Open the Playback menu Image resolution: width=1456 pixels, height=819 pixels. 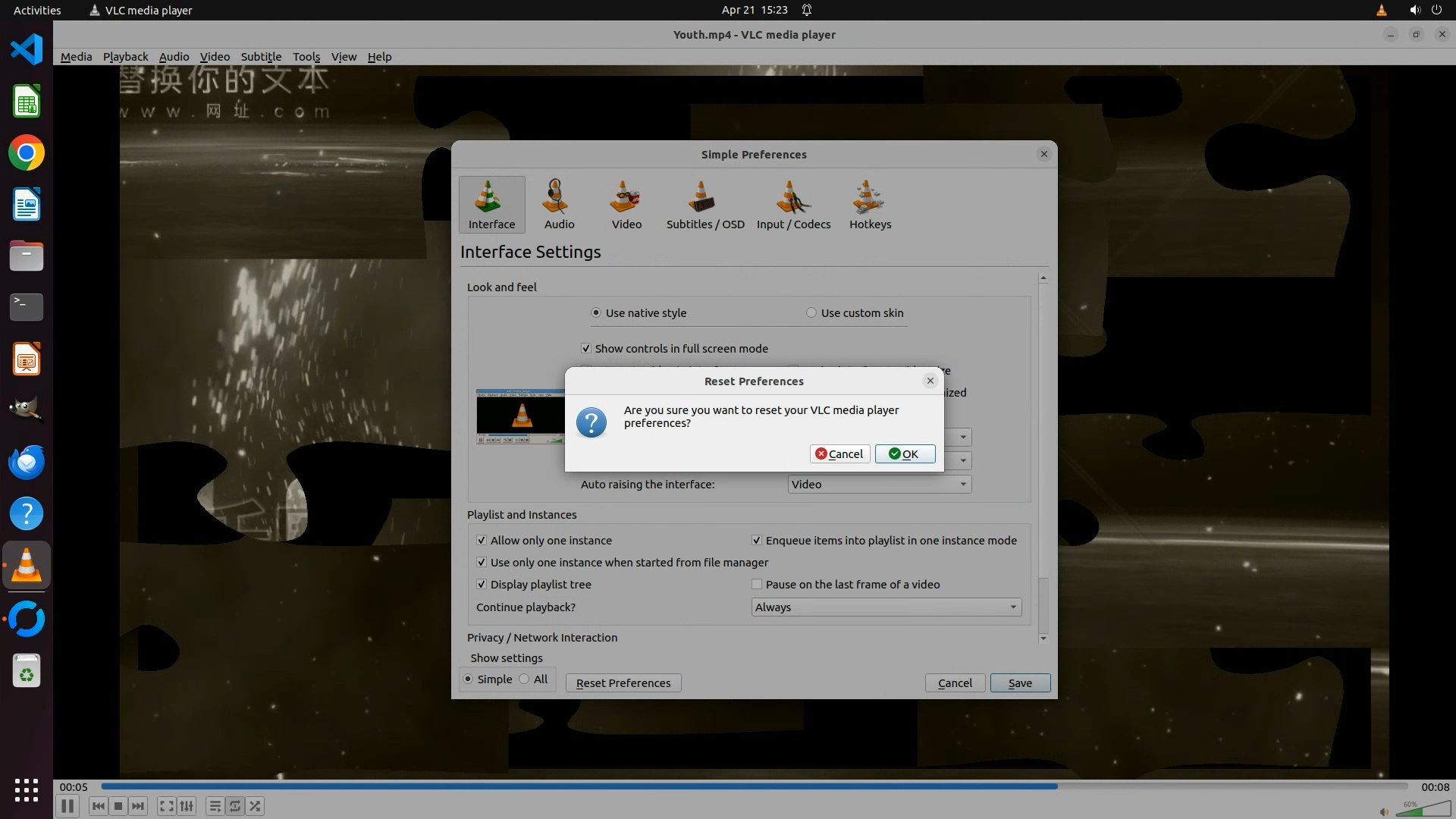[x=125, y=57]
